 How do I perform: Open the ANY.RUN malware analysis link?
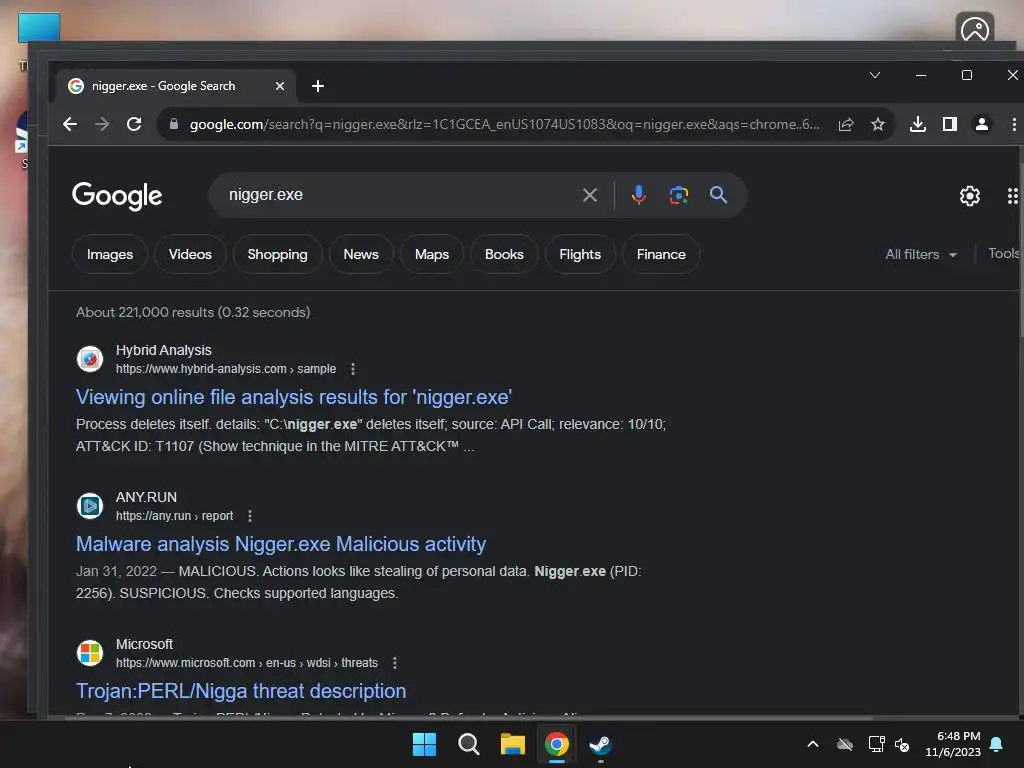point(281,544)
